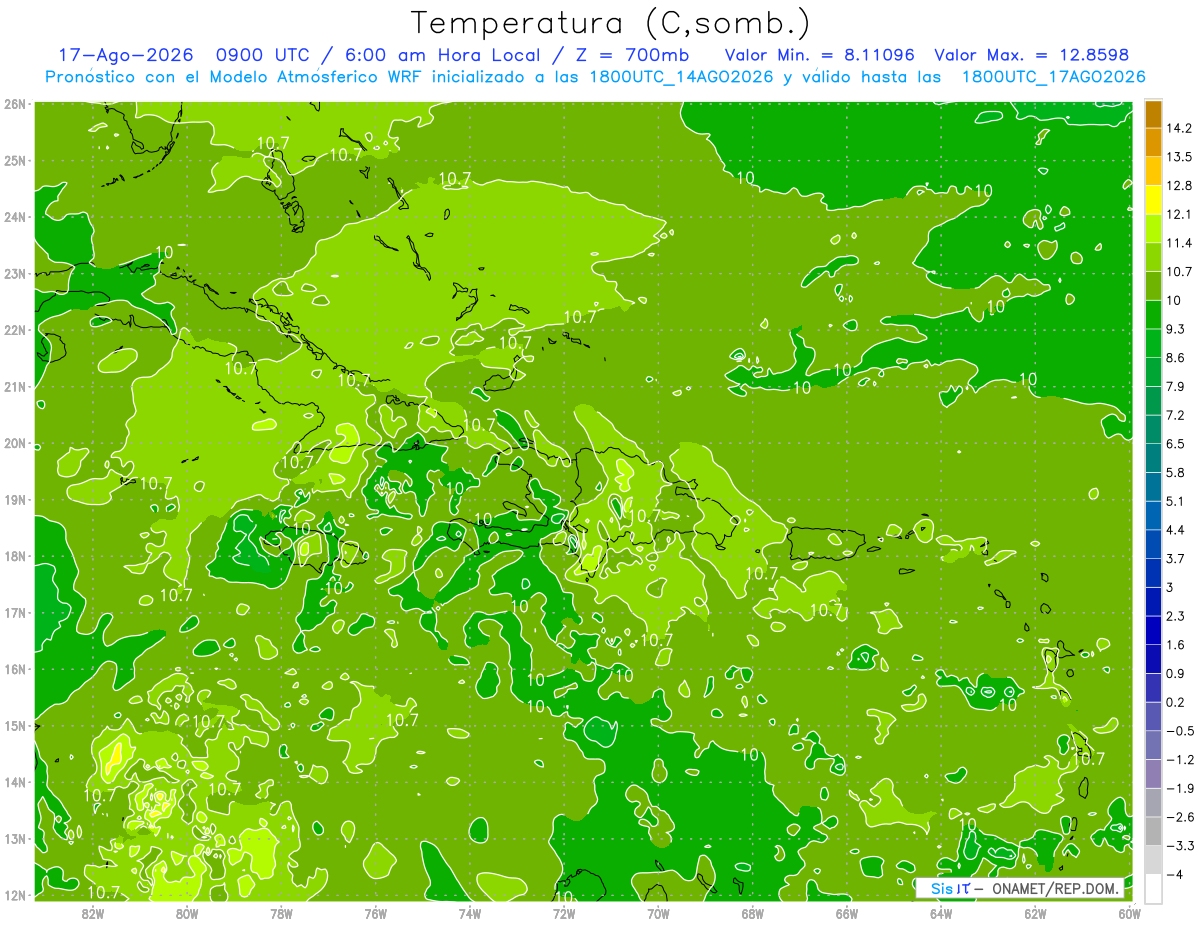The width and height of the screenshot is (1200, 927).
Task: Click the '13.5' color scale value
Action: pos(1179,157)
